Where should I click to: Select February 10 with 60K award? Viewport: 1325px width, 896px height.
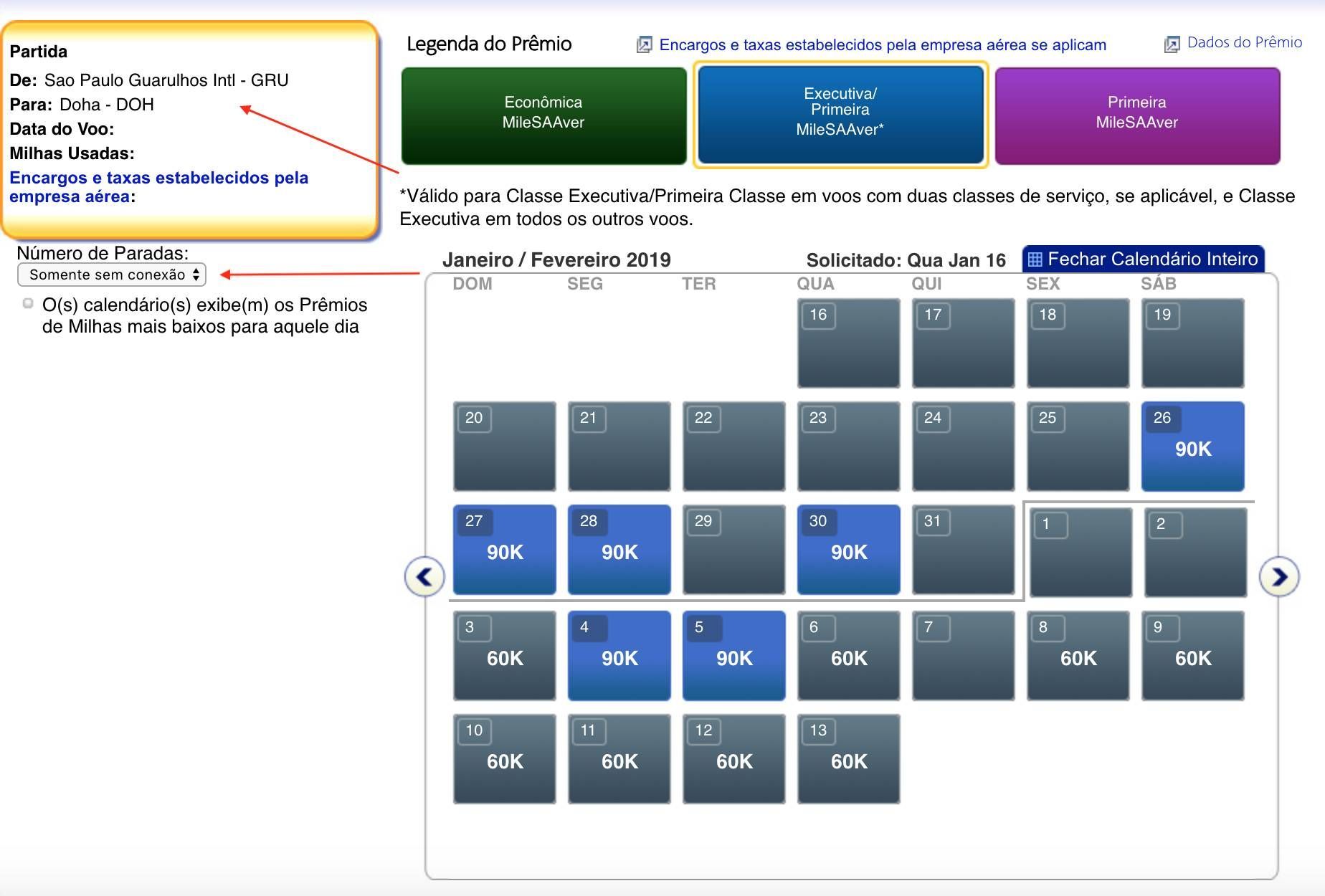(504, 758)
